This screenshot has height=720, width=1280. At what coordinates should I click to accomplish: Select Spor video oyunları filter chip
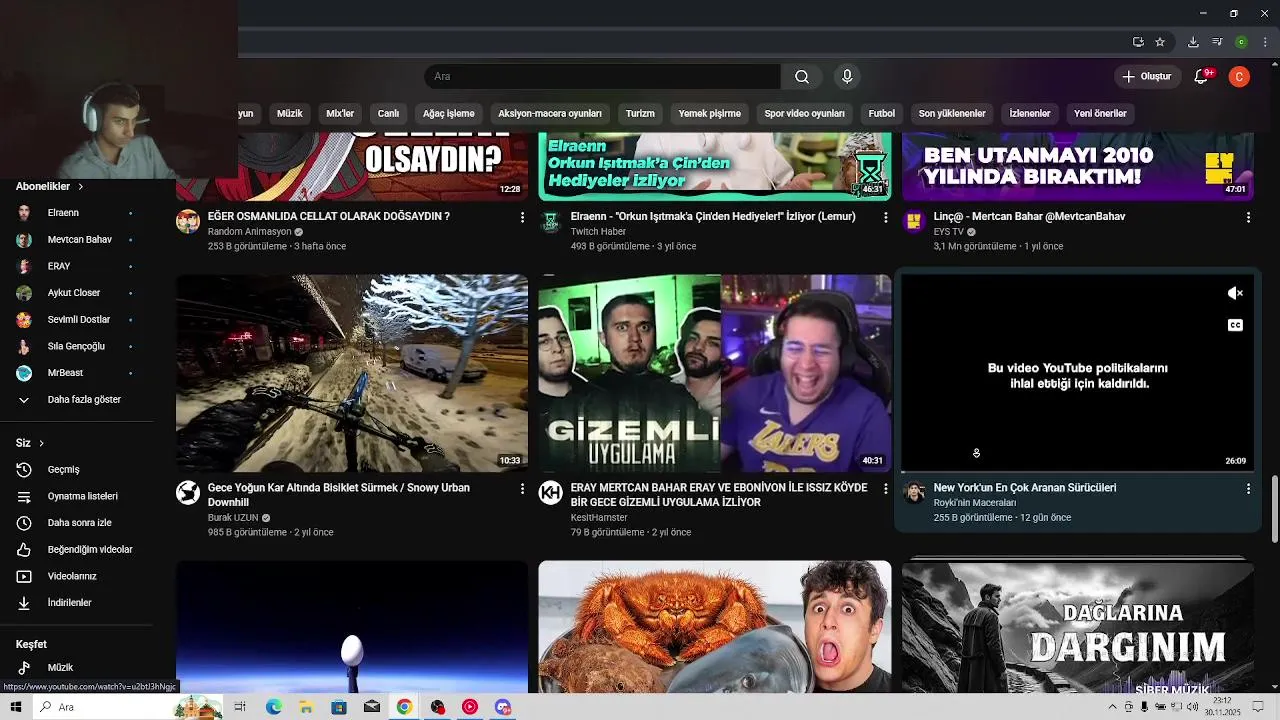point(804,114)
